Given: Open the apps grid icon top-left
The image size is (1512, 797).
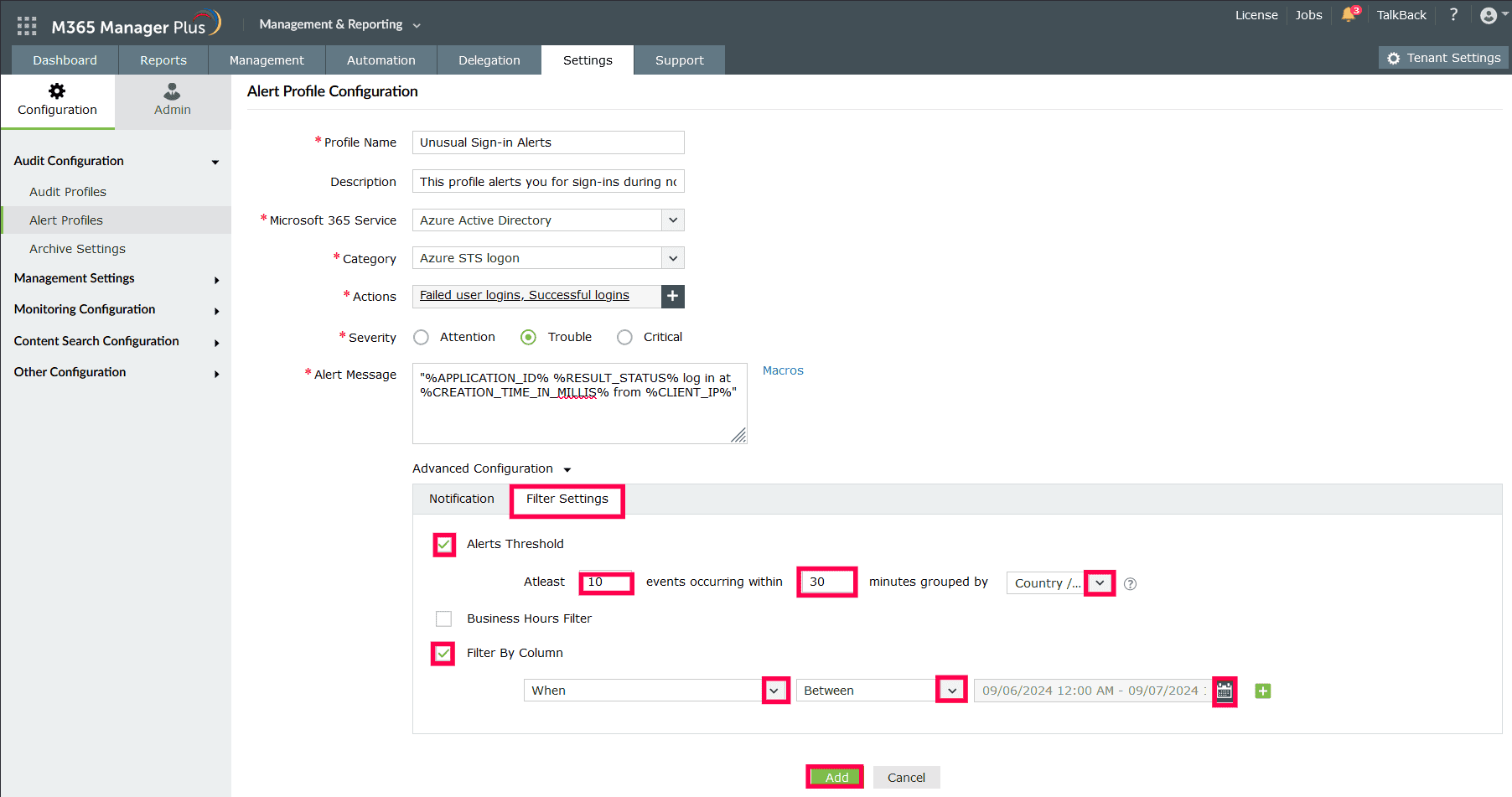Looking at the screenshot, I should [26, 24].
